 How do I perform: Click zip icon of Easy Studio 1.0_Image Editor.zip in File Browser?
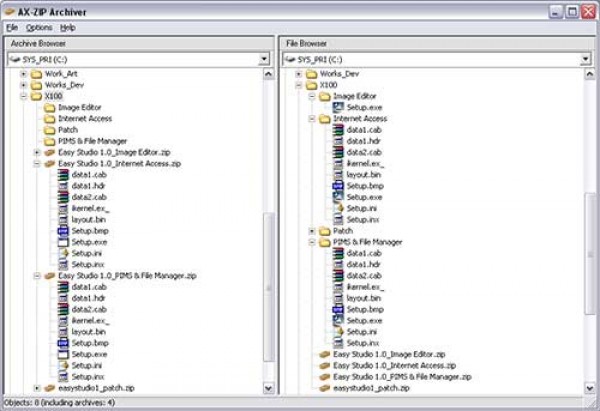[x=324, y=354]
